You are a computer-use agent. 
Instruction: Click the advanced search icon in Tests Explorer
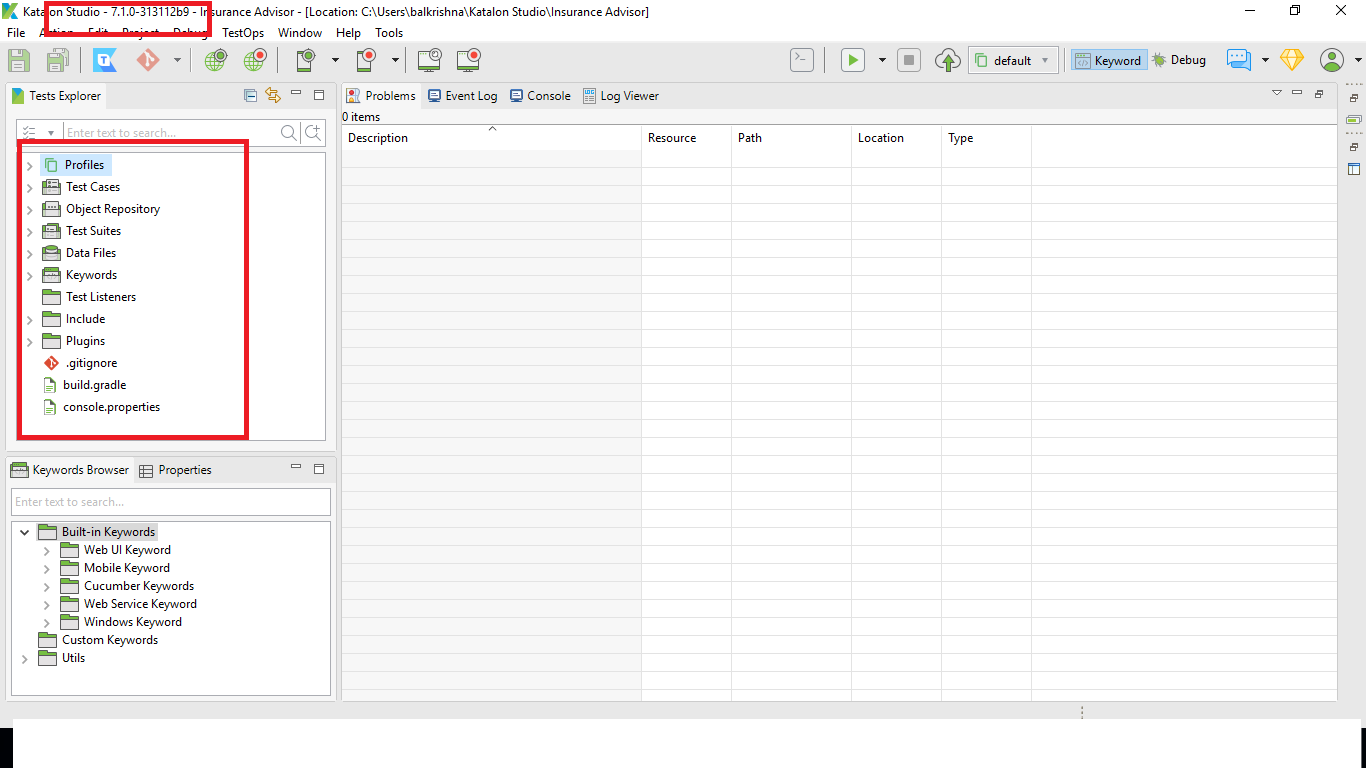tap(314, 133)
